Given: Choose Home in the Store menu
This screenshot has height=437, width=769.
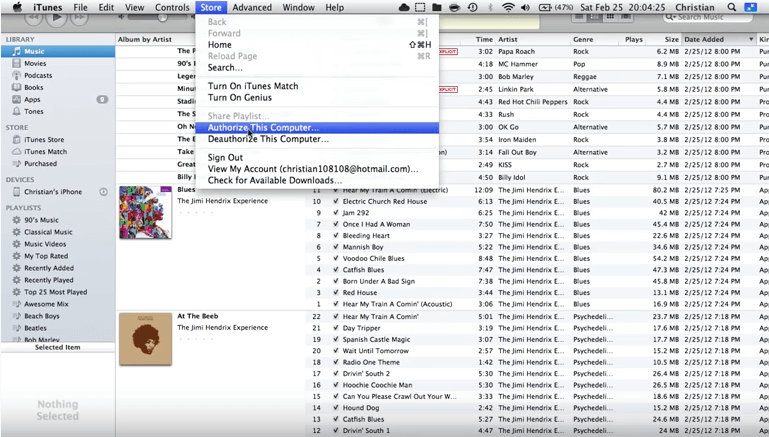Looking at the screenshot, I should tap(317, 45).
